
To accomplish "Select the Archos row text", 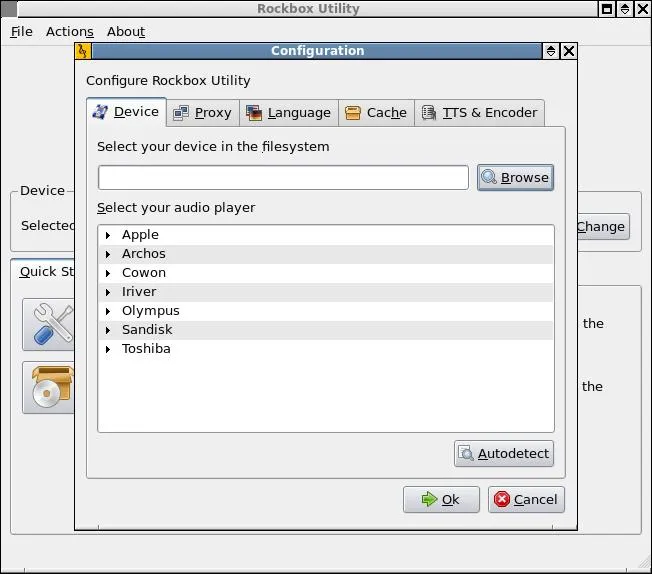I will [x=143, y=254].
